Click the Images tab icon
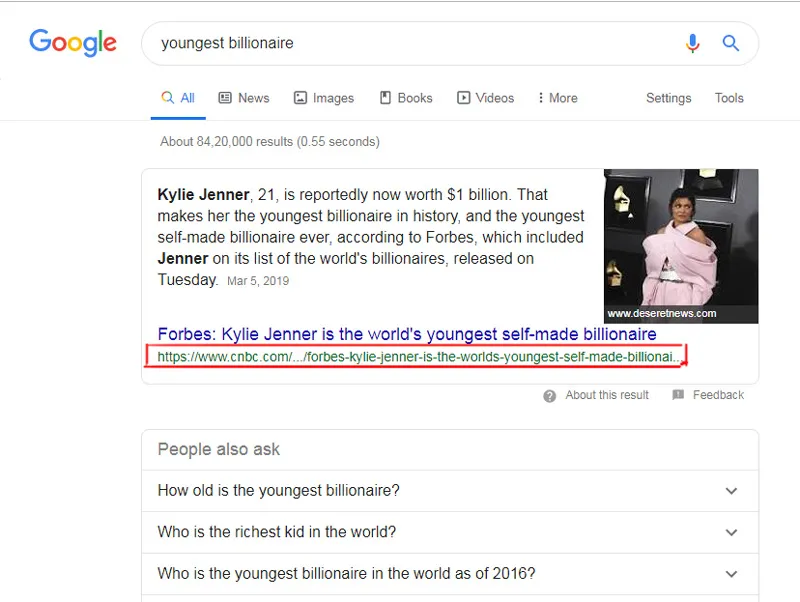 300,97
